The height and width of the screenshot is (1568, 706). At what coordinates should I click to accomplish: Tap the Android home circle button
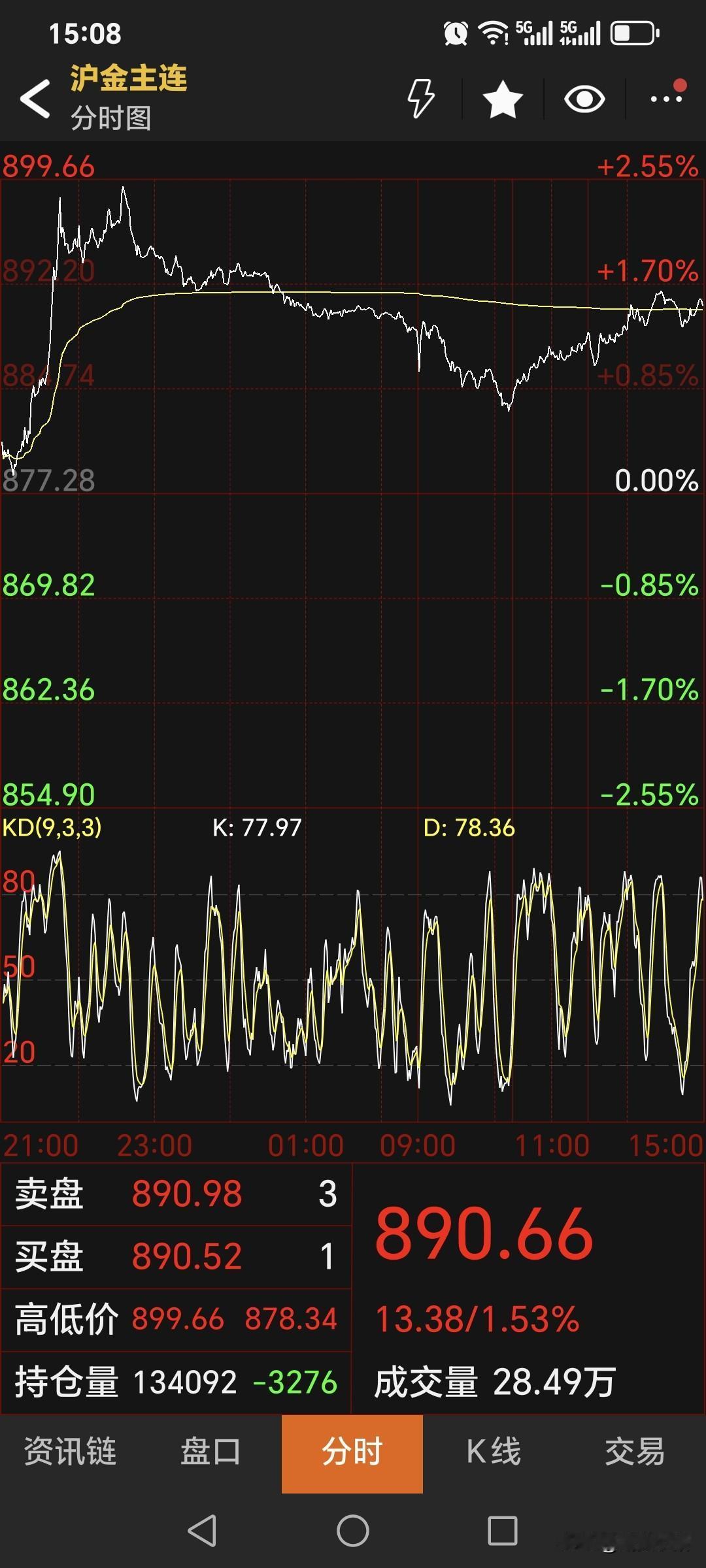(353, 1531)
